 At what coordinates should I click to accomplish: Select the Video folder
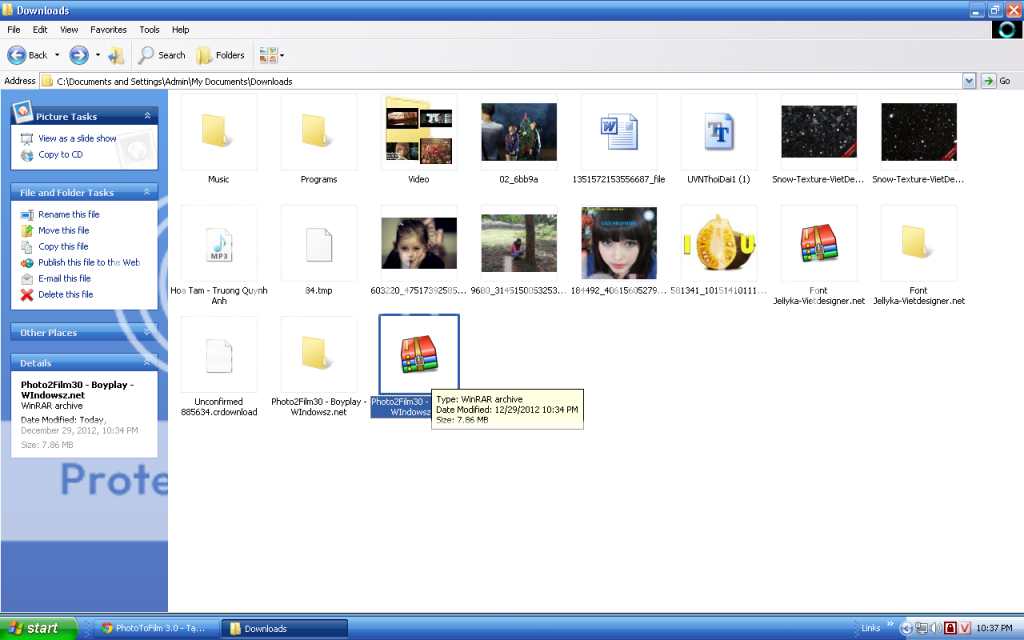tap(419, 138)
